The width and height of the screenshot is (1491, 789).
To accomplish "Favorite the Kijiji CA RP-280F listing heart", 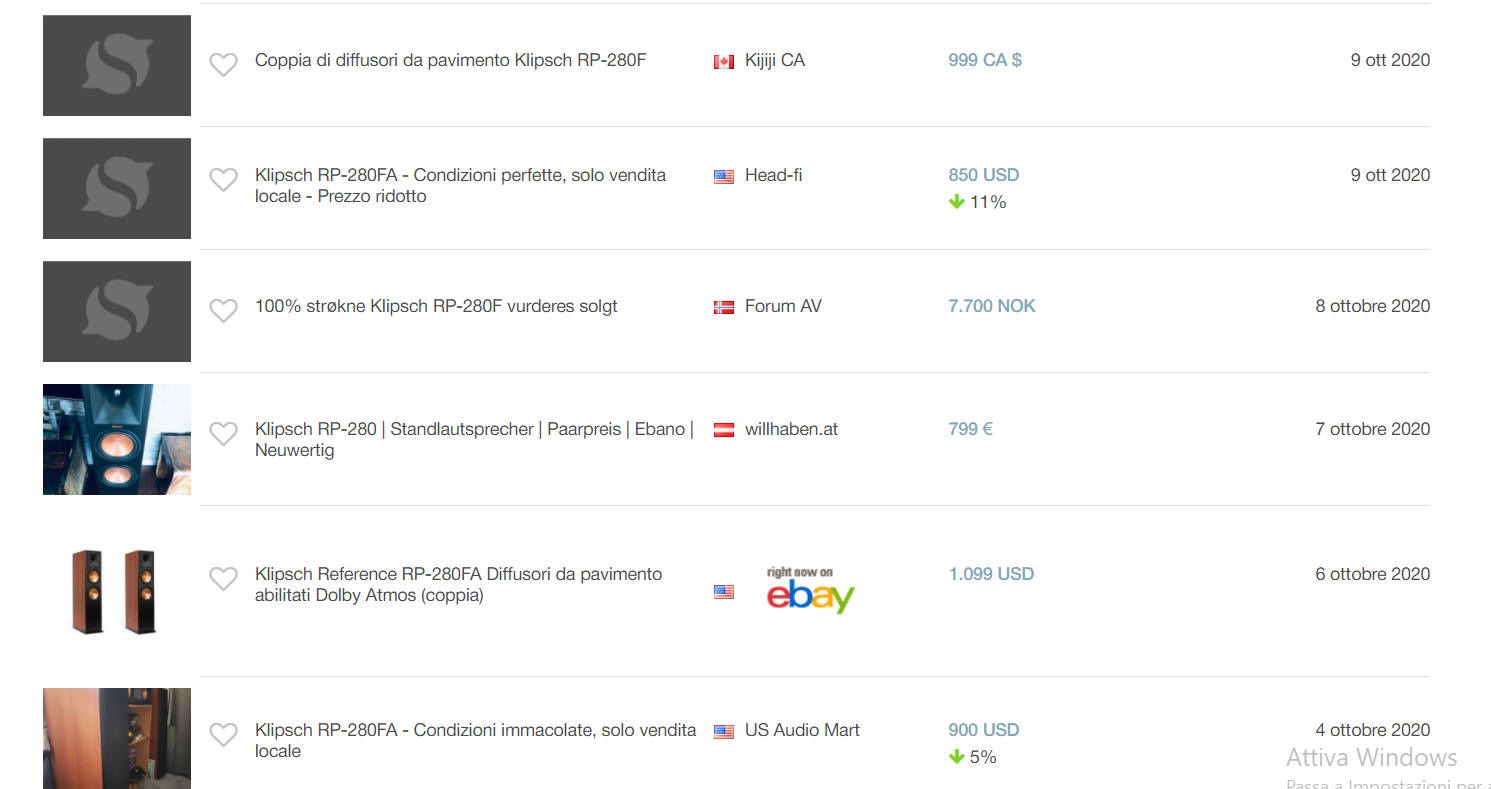I will pos(223,64).
